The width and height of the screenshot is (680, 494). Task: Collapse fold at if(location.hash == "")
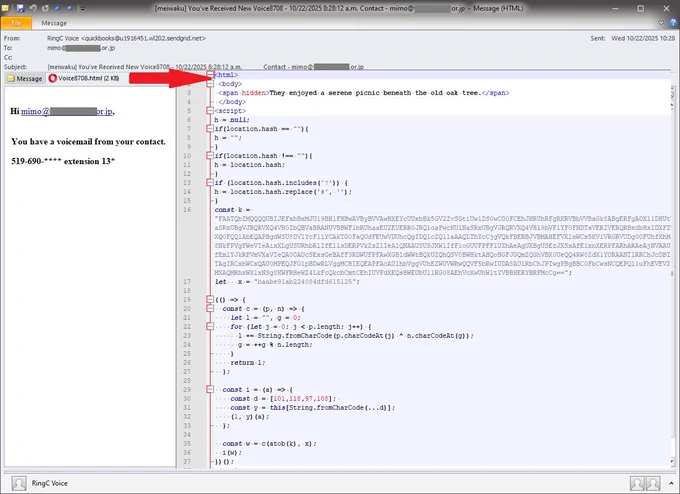coord(210,129)
